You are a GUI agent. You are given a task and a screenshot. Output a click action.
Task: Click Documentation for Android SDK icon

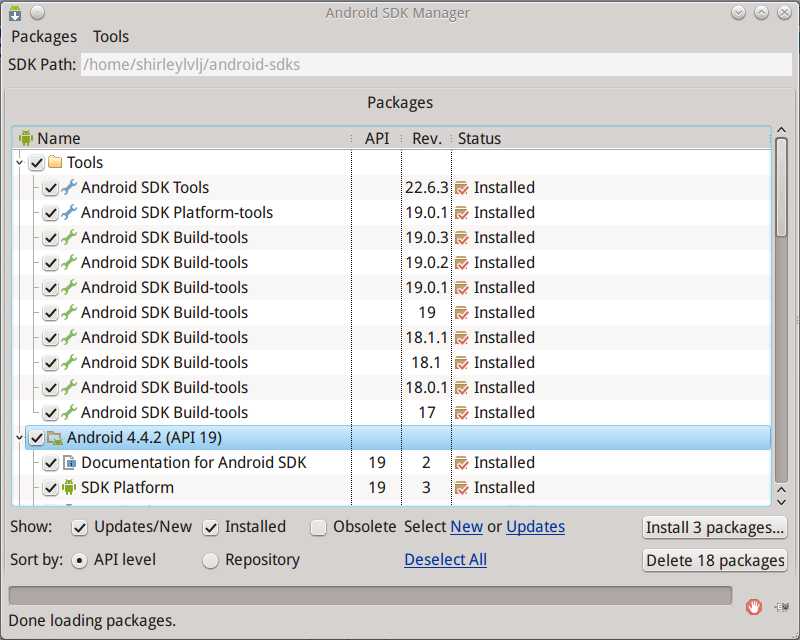click(x=69, y=463)
